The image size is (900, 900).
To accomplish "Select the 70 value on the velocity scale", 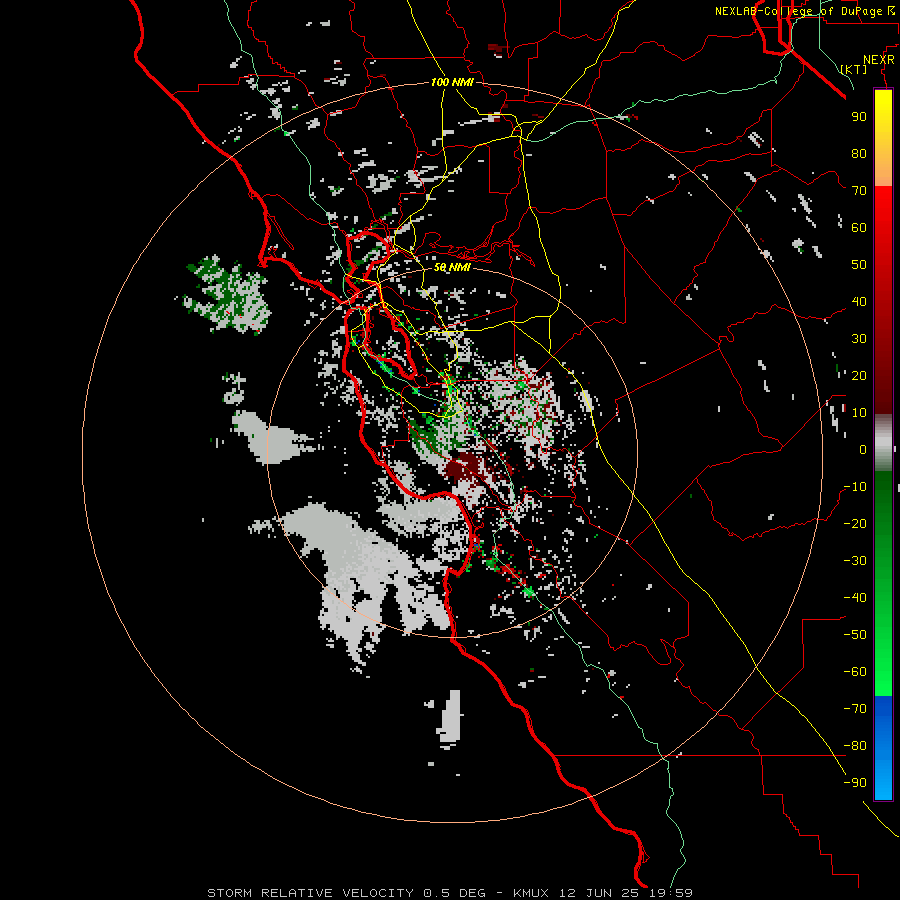I will point(859,191).
